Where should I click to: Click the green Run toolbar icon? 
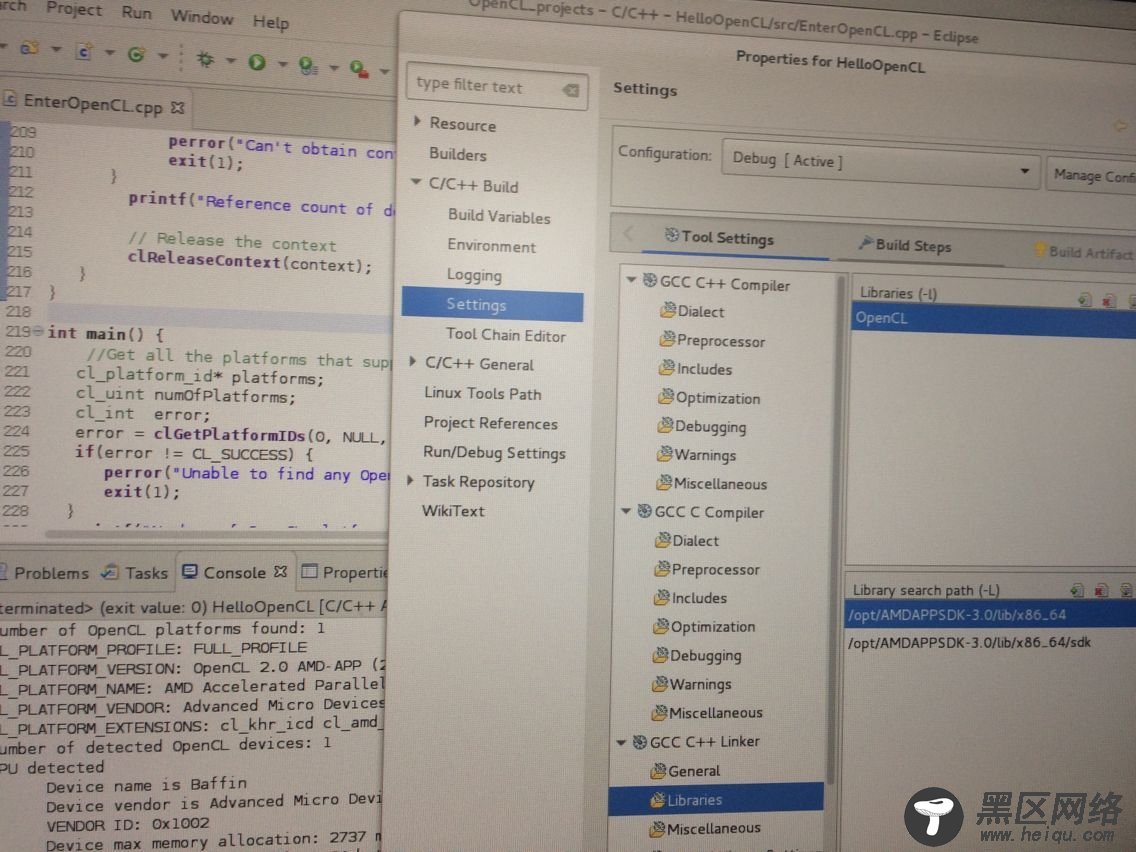(x=256, y=62)
